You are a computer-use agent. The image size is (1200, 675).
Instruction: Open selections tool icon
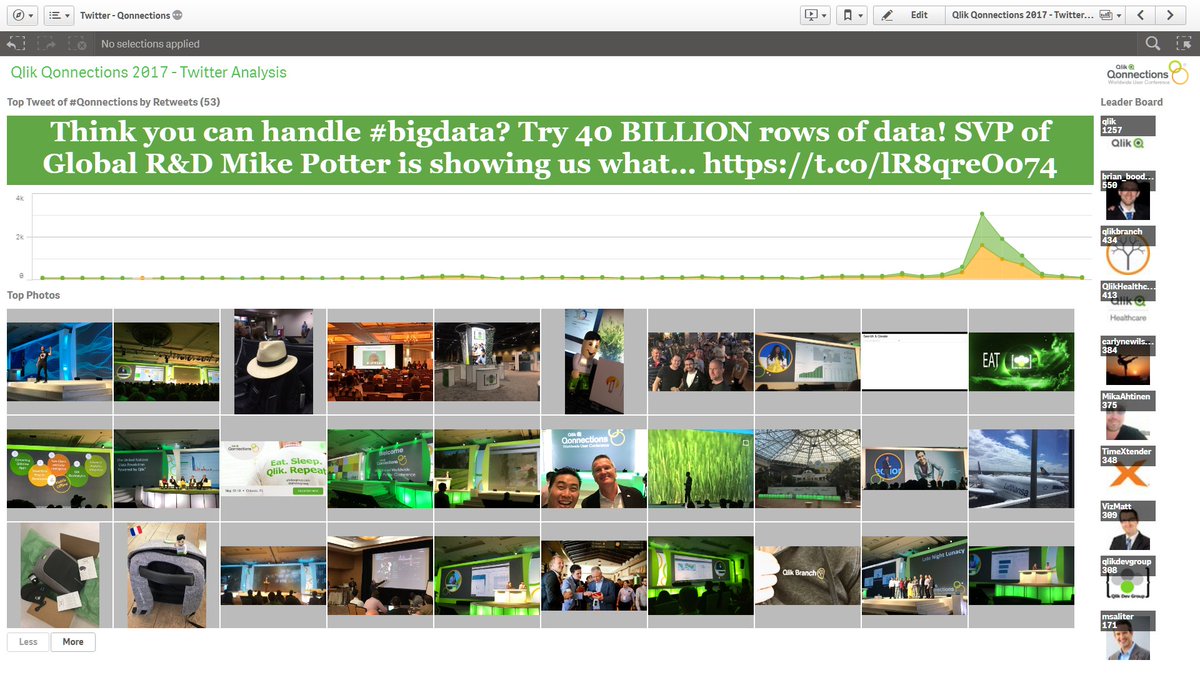[1184, 44]
